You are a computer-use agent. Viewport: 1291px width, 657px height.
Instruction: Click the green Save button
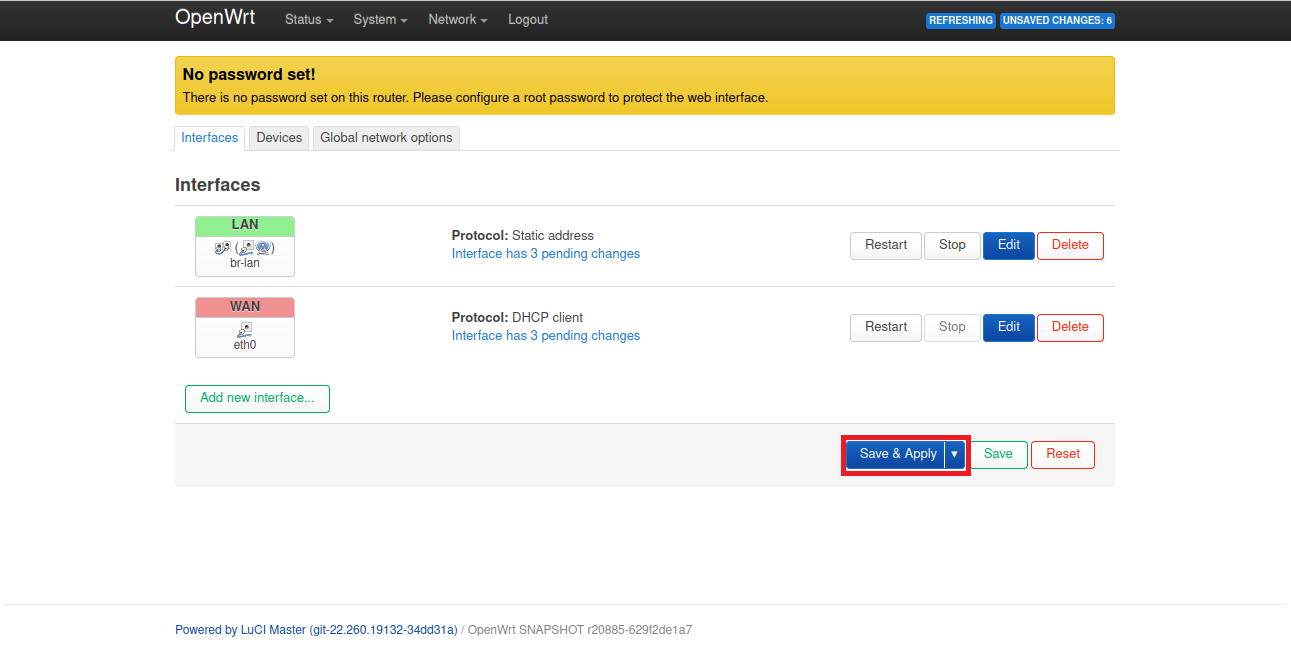click(x=998, y=454)
